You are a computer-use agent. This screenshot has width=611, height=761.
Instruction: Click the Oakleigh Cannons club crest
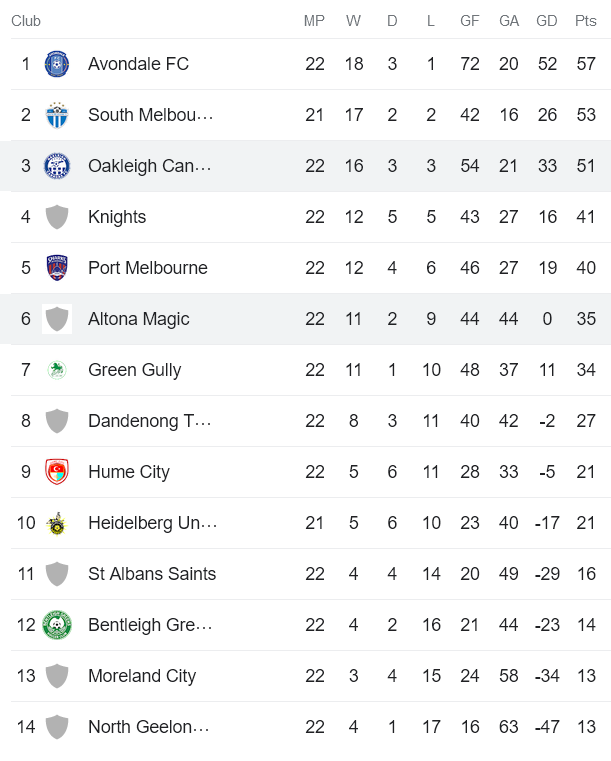coord(57,166)
